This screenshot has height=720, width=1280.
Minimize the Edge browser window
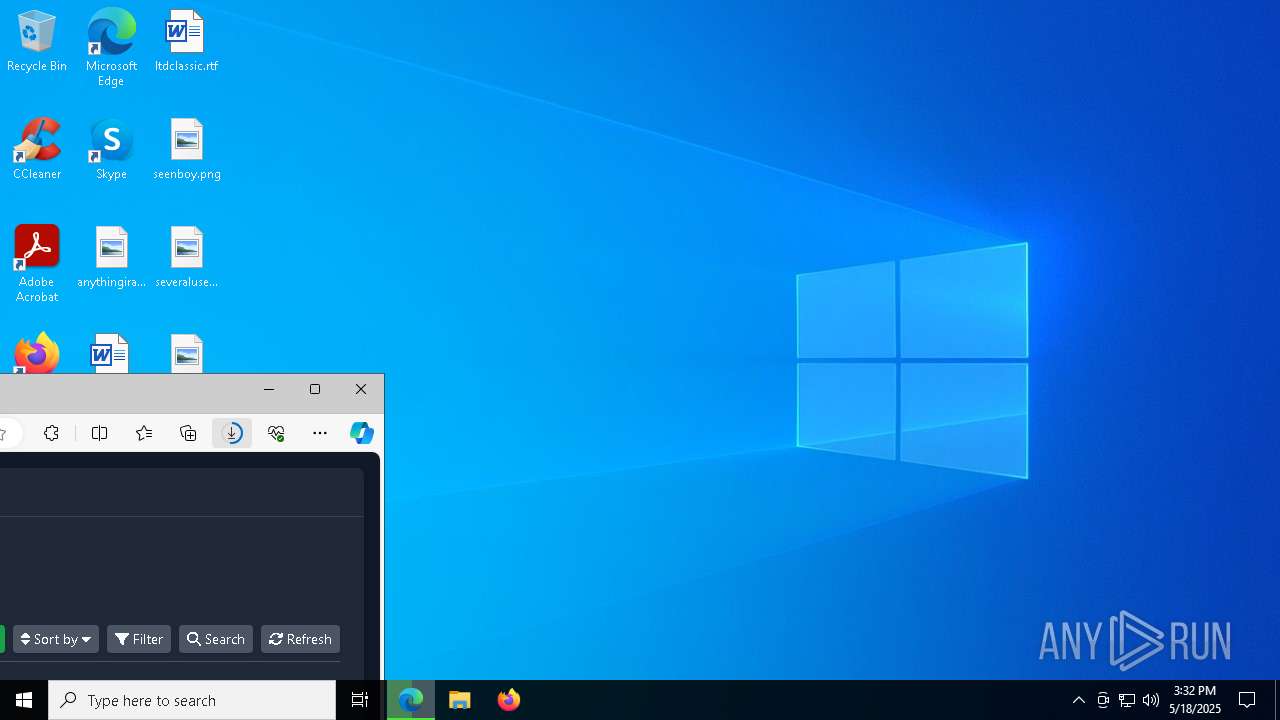pyautogui.click(x=269, y=389)
